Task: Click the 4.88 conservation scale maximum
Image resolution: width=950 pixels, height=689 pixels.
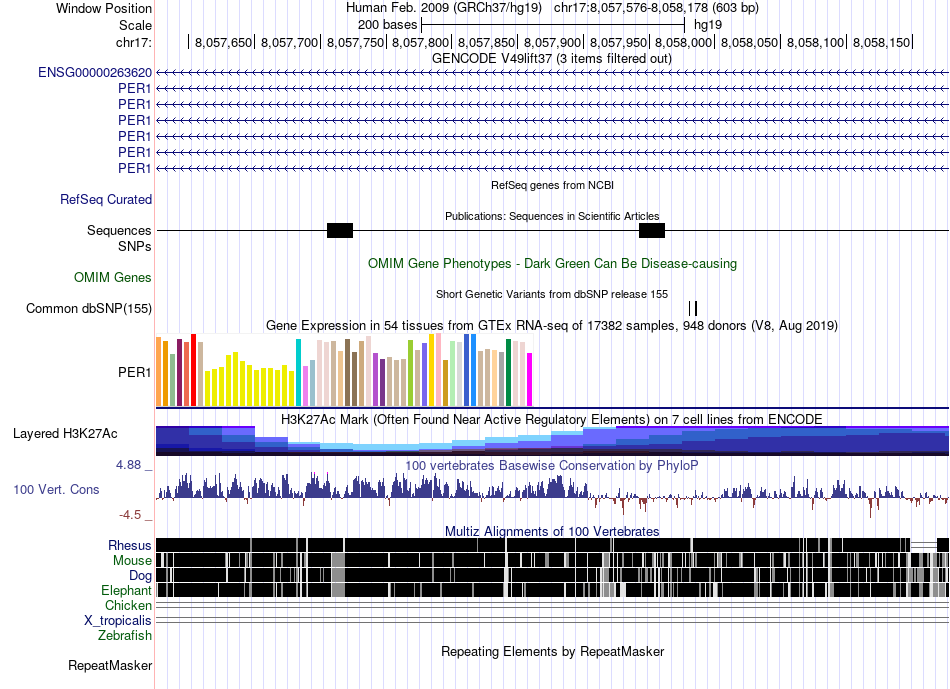Action: 128,465
